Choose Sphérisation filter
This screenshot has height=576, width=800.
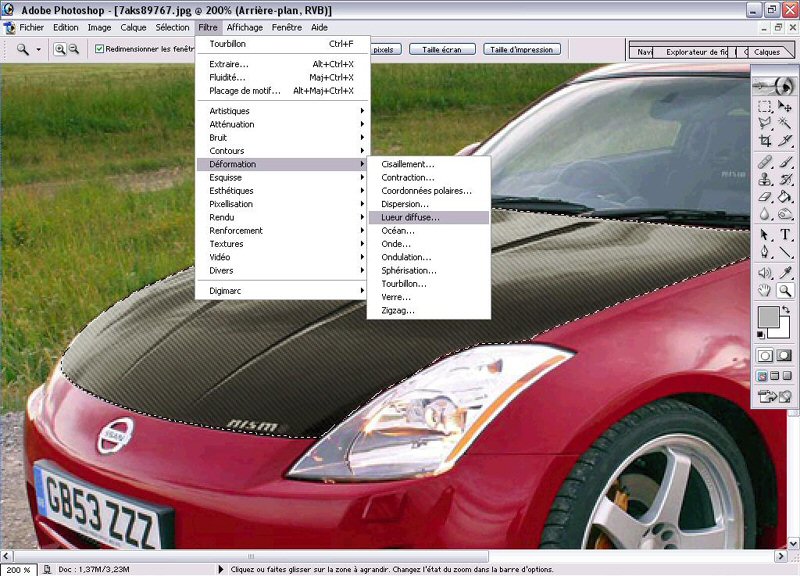pyautogui.click(x=429, y=270)
